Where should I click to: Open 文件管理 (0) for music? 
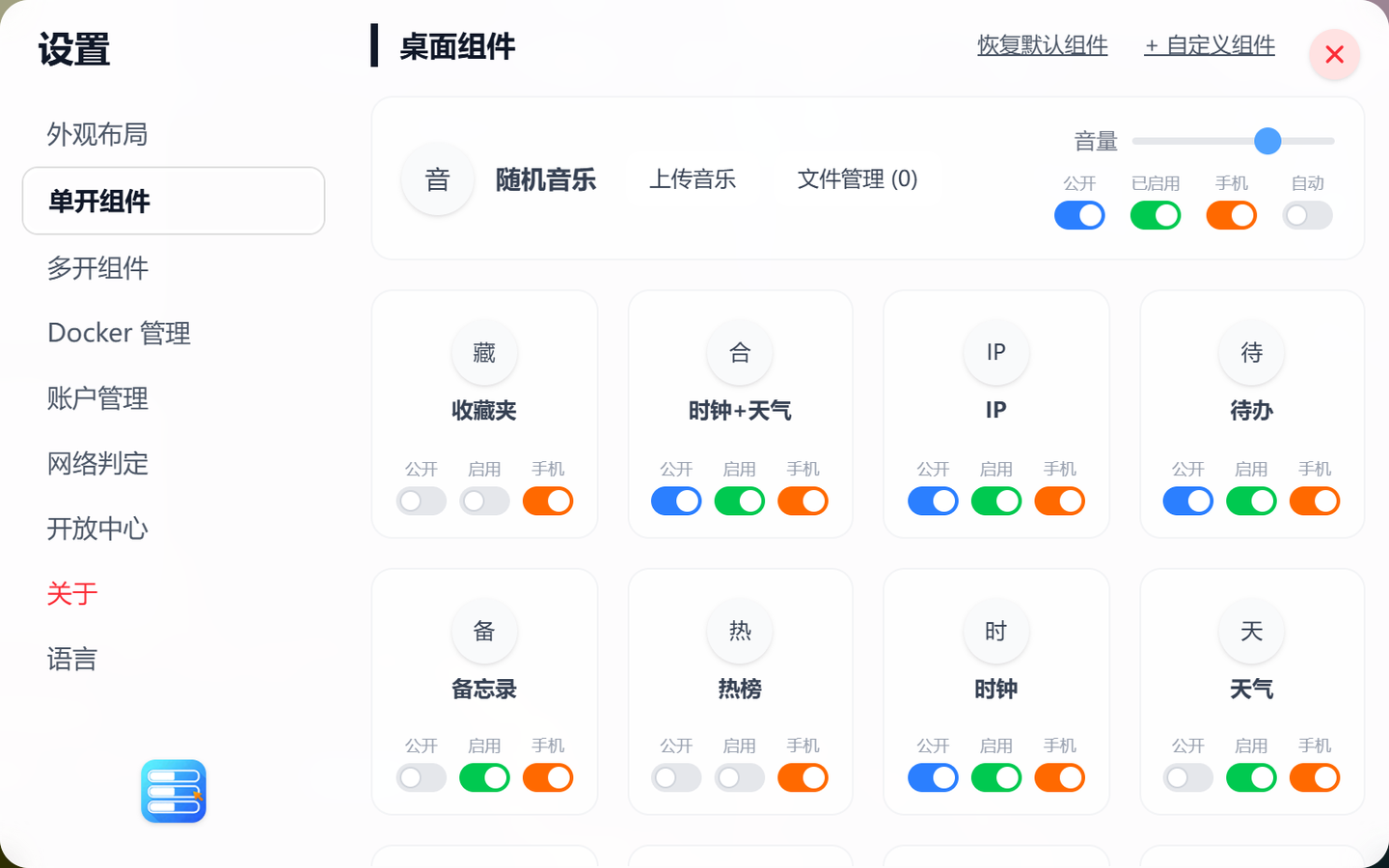coord(858,179)
